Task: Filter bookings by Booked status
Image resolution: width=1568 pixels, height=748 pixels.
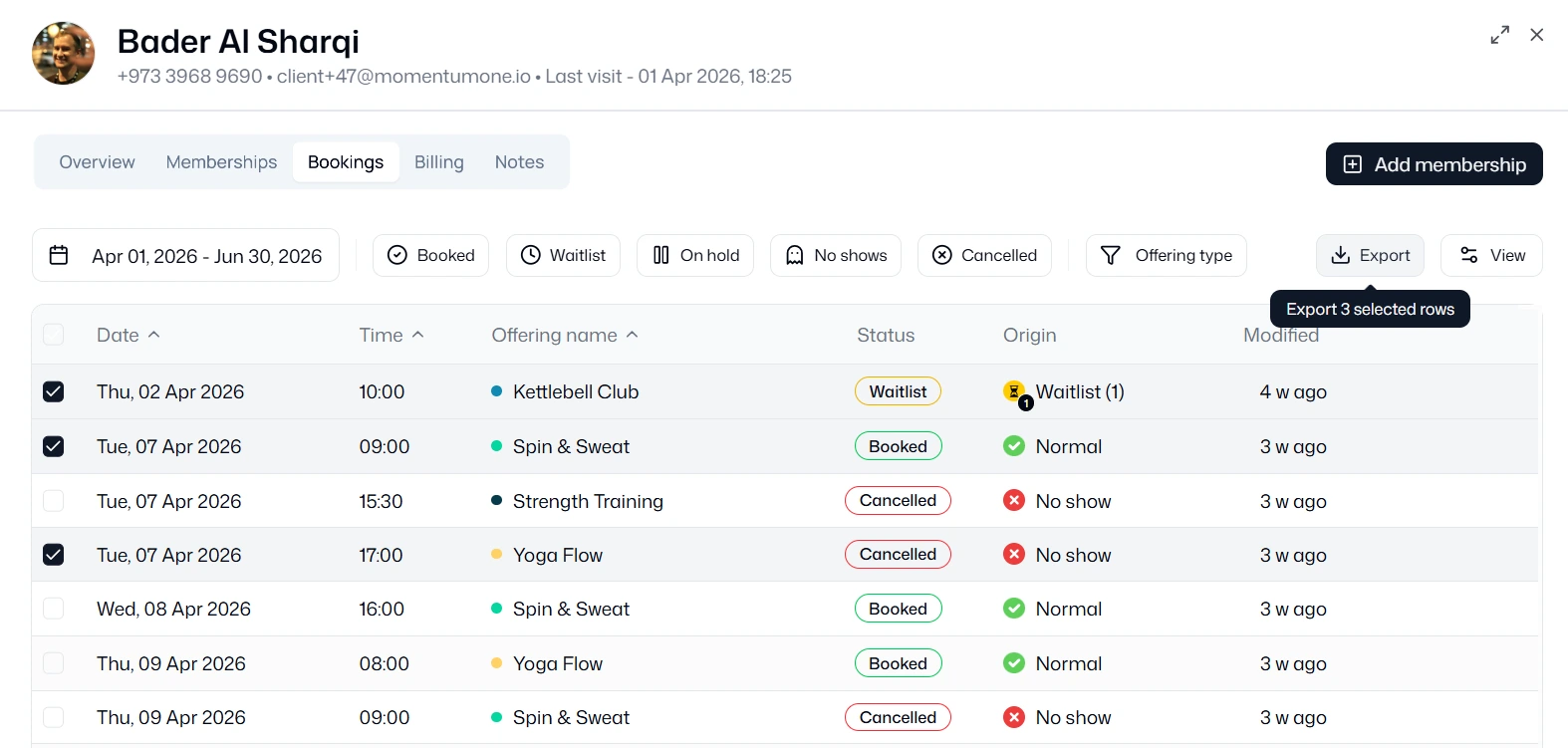Action: [430, 255]
